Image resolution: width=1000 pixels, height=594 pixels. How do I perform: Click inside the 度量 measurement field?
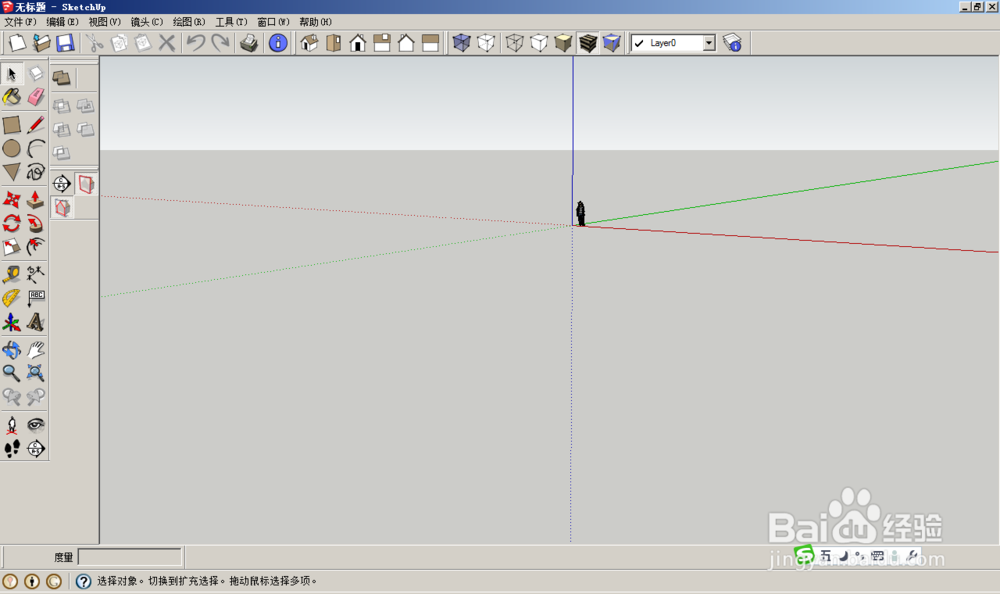point(130,557)
